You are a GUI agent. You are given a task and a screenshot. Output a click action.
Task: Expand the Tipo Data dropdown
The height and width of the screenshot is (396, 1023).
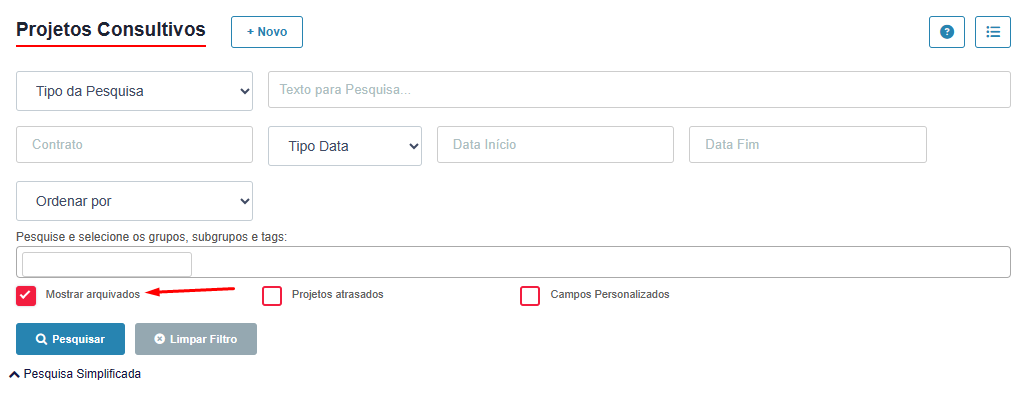(x=344, y=146)
